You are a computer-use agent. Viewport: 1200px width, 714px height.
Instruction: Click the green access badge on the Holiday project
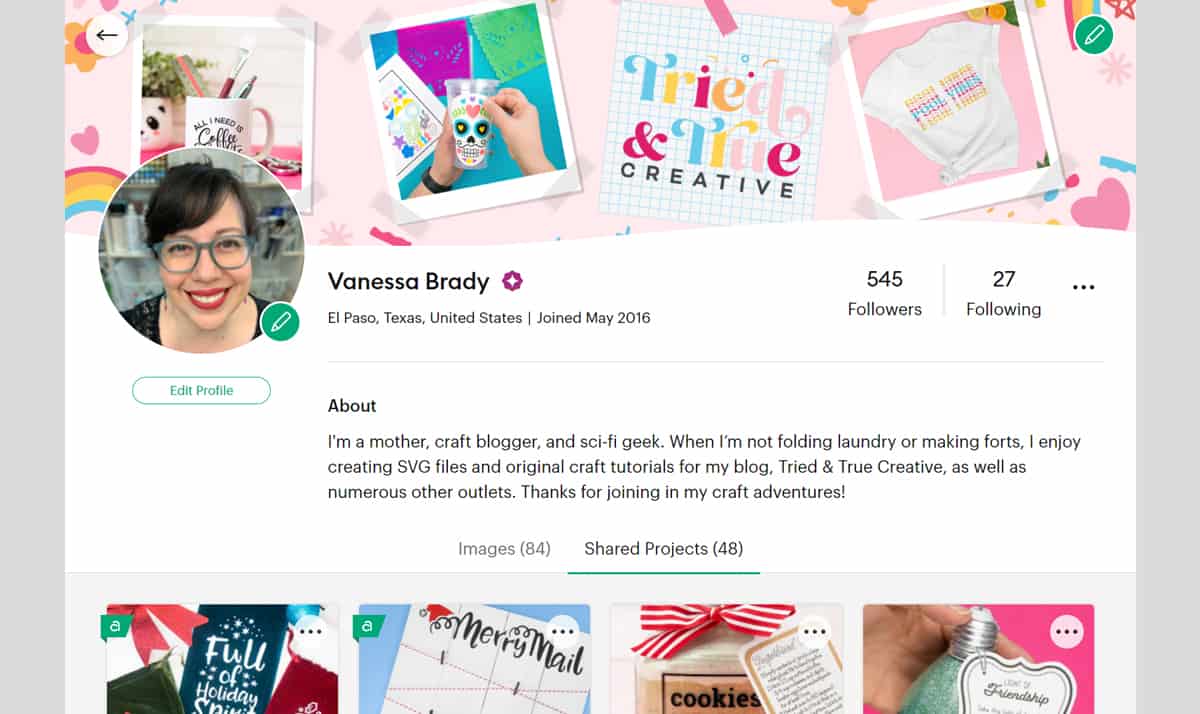[116, 626]
